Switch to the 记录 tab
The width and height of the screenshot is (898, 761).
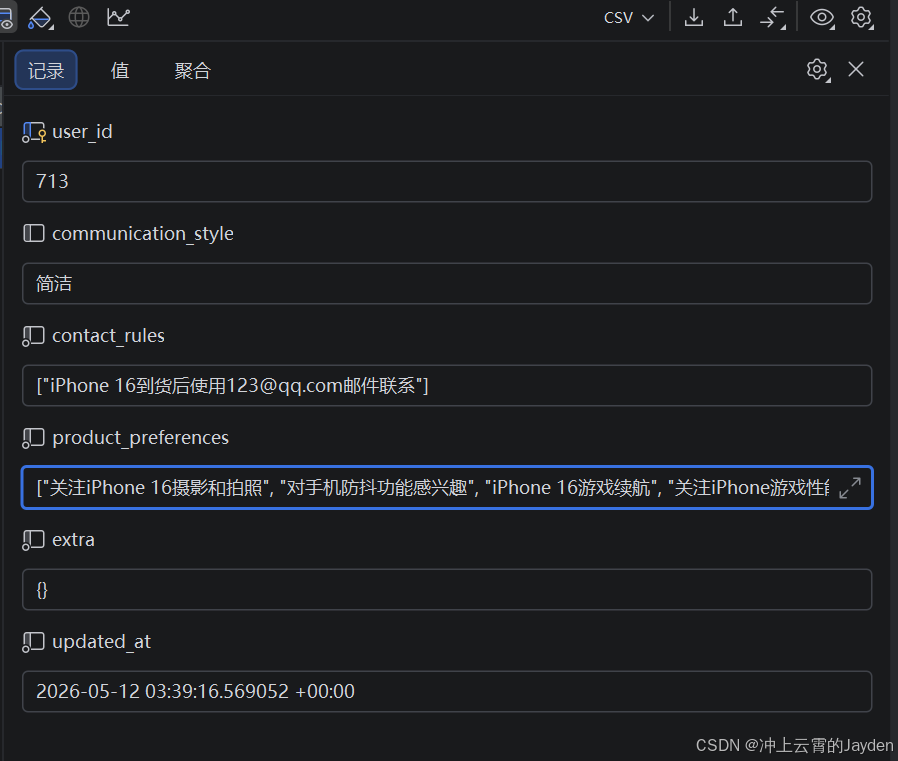[46, 70]
